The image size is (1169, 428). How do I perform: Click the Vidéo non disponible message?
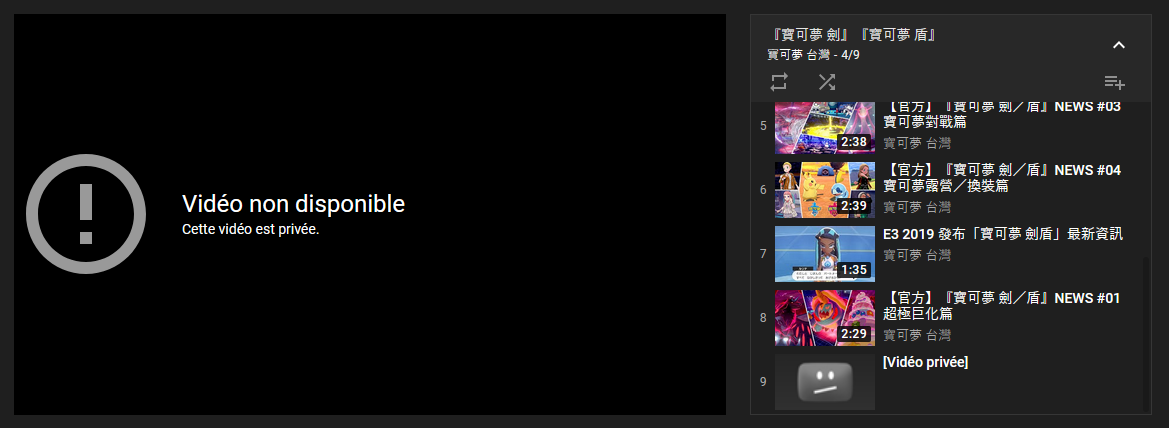(293, 204)
